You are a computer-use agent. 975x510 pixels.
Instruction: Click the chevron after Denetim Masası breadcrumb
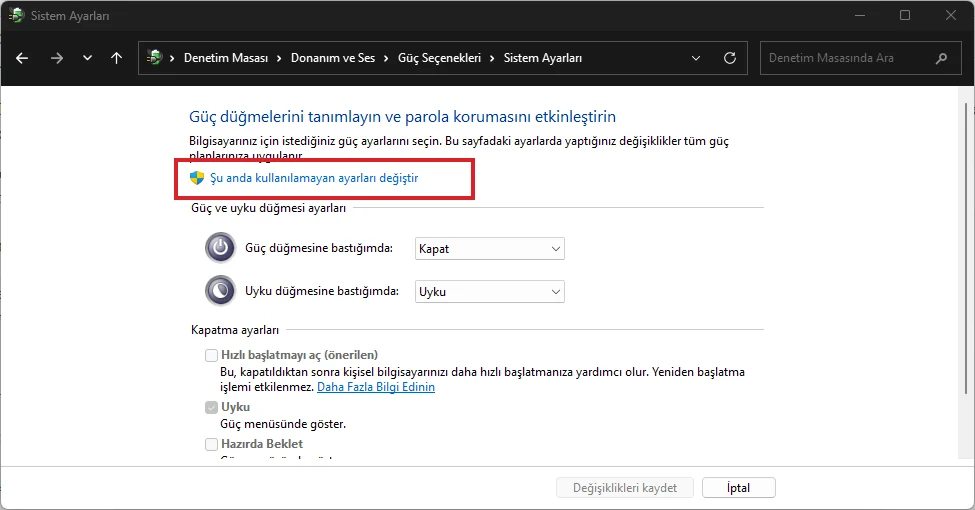pyautogui.click(x=279, y=58)
